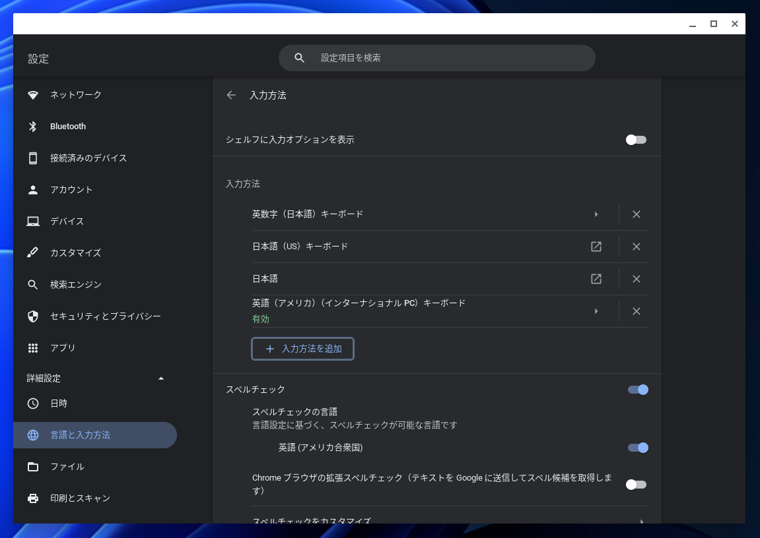Remove 英数字（日本語）キーボード with its X
760x538 pixels.
tap(636, 214)
